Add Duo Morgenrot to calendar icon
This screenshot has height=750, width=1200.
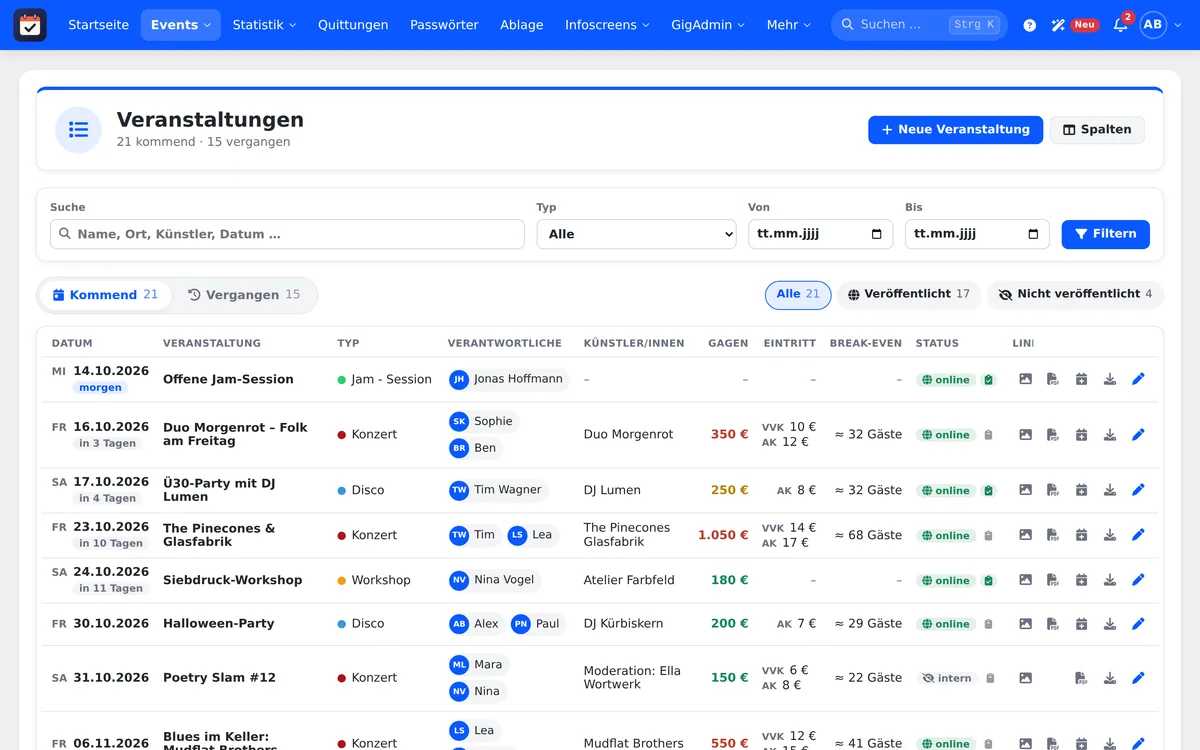tap(1081, 435)
